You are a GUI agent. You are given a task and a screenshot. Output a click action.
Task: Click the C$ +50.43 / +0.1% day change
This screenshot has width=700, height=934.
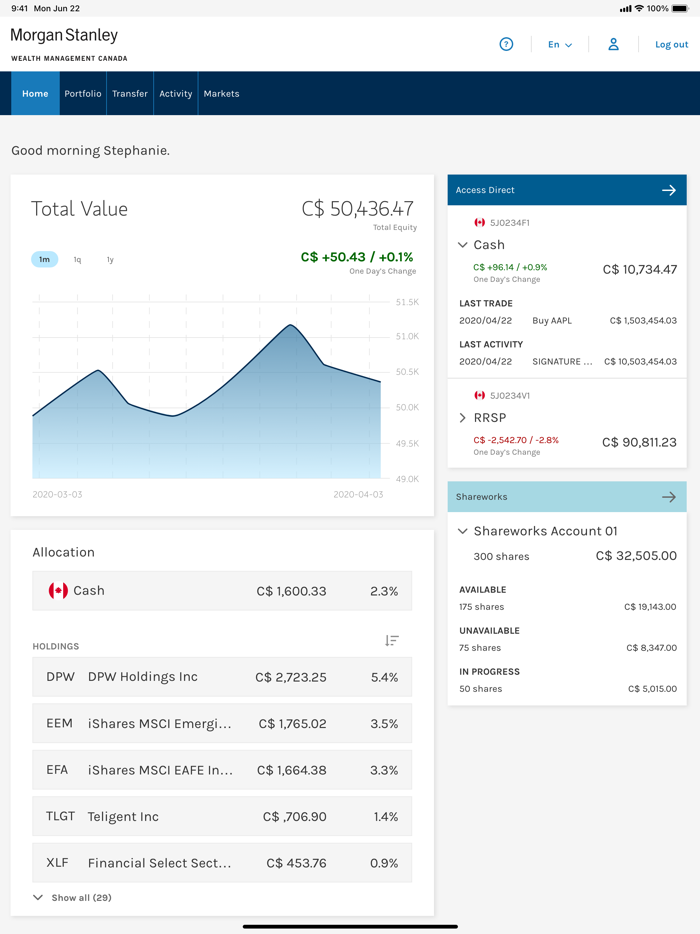pyautogui.click(x=357, y=257)
